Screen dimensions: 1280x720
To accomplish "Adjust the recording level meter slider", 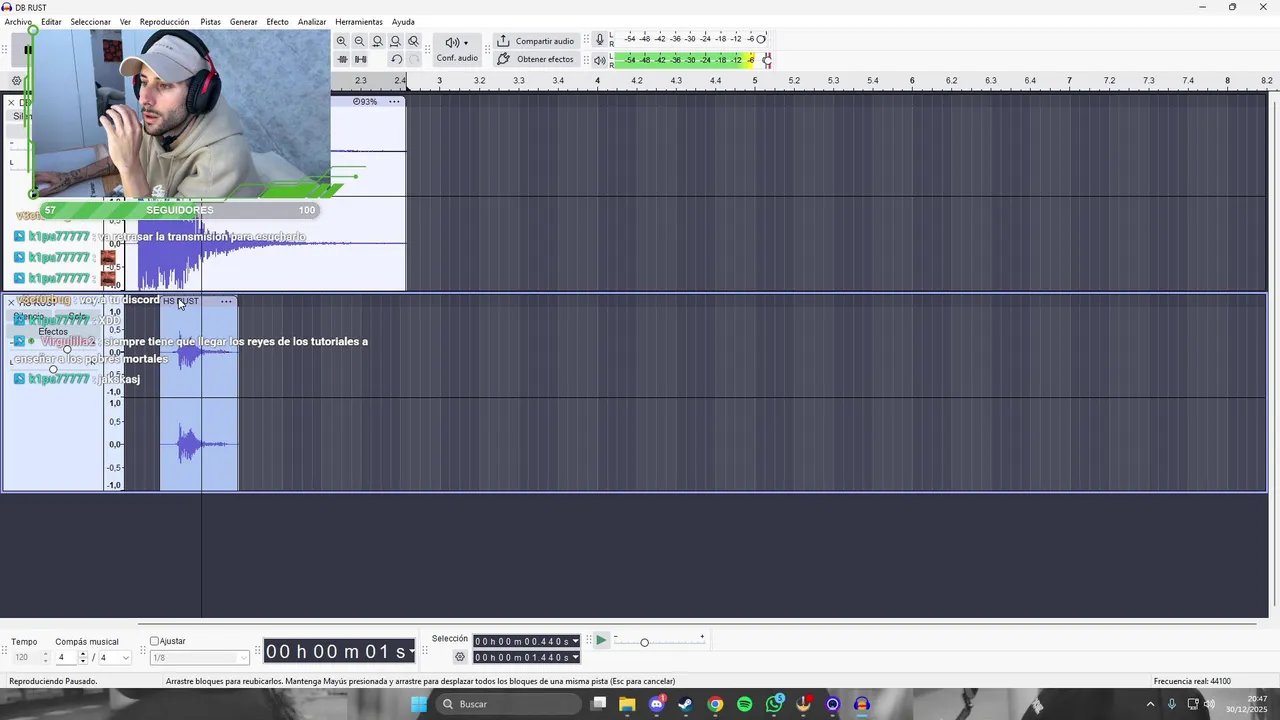I will click(x=761, y=39).
